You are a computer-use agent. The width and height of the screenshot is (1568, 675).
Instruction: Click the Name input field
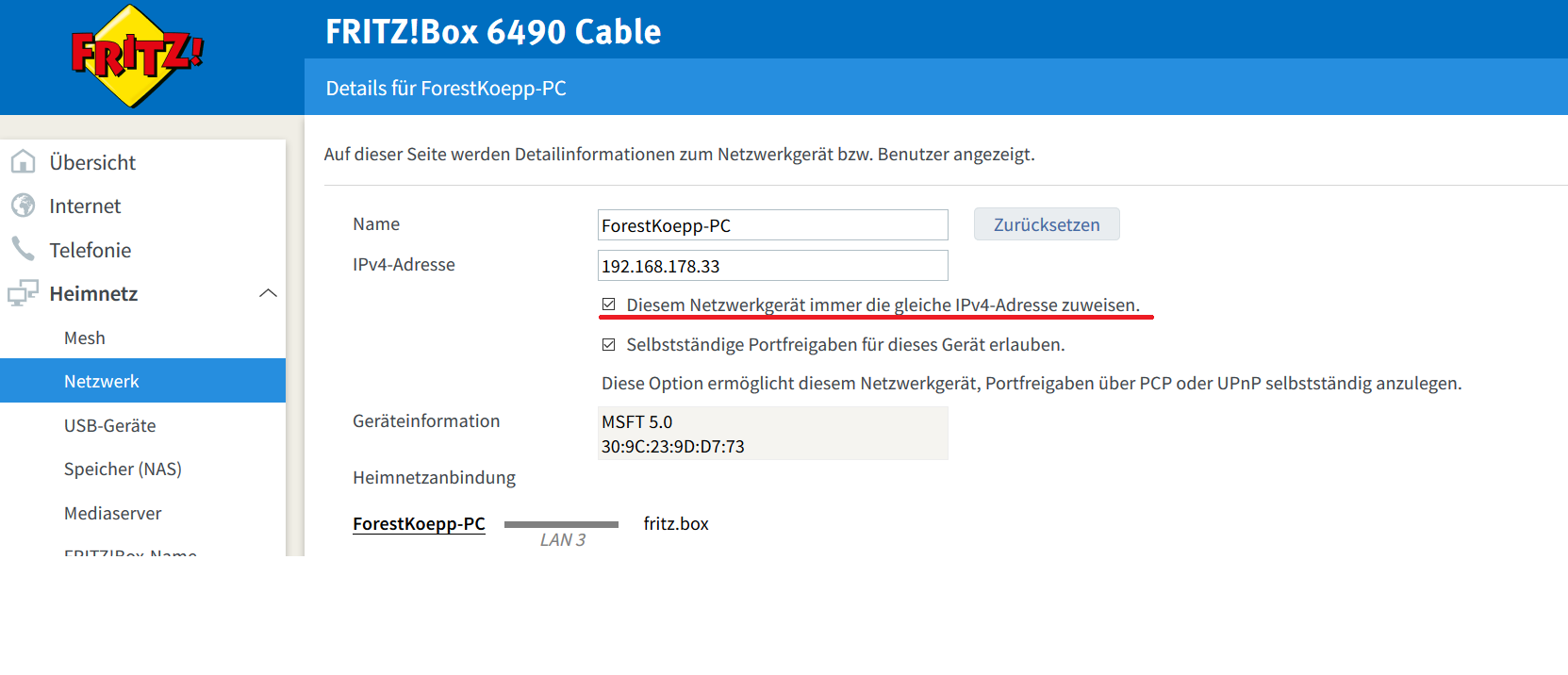coord(772,225)
